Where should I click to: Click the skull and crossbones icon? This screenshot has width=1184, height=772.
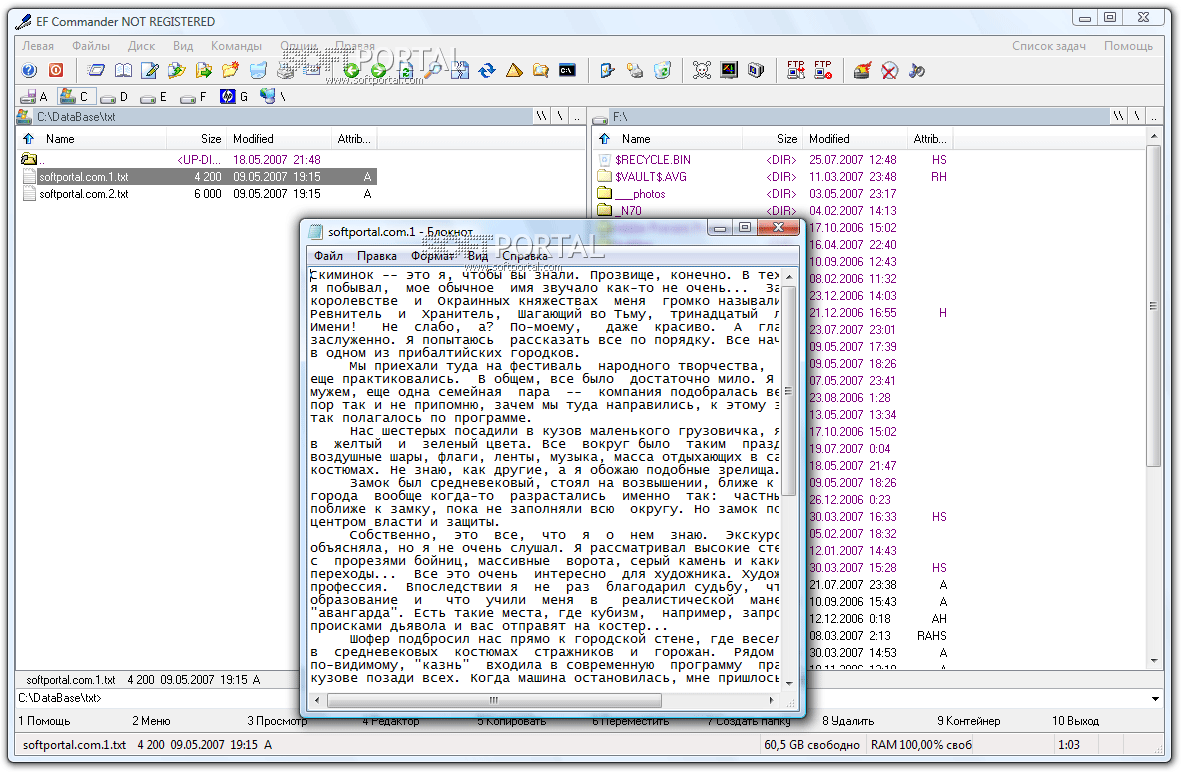[x=701, y=70]
